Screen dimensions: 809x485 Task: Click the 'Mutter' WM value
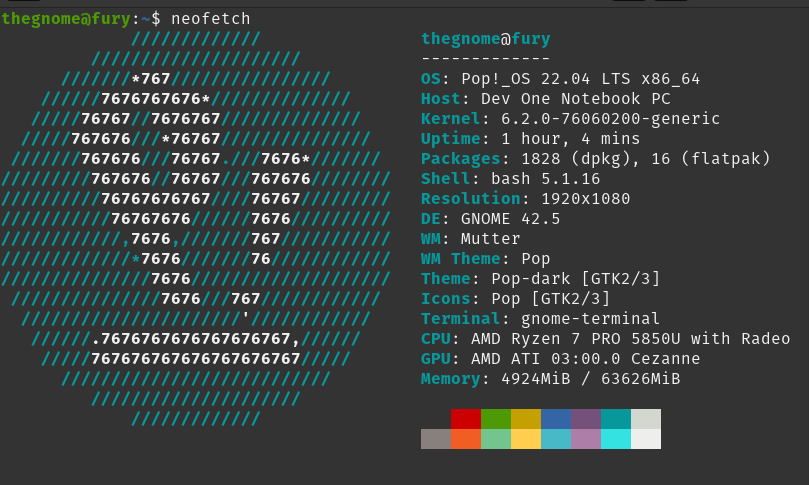[x=490, y=239]
